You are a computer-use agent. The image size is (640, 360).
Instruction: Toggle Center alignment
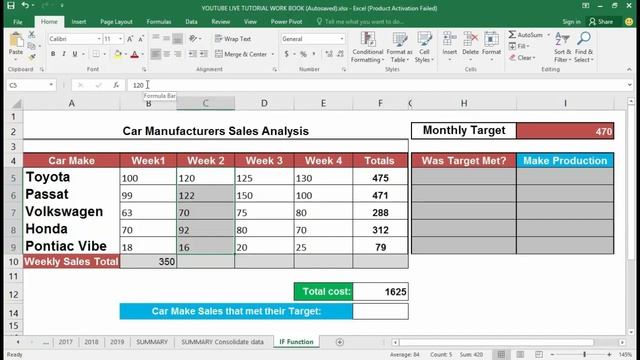pyautogui.click(x=167, y=54)
